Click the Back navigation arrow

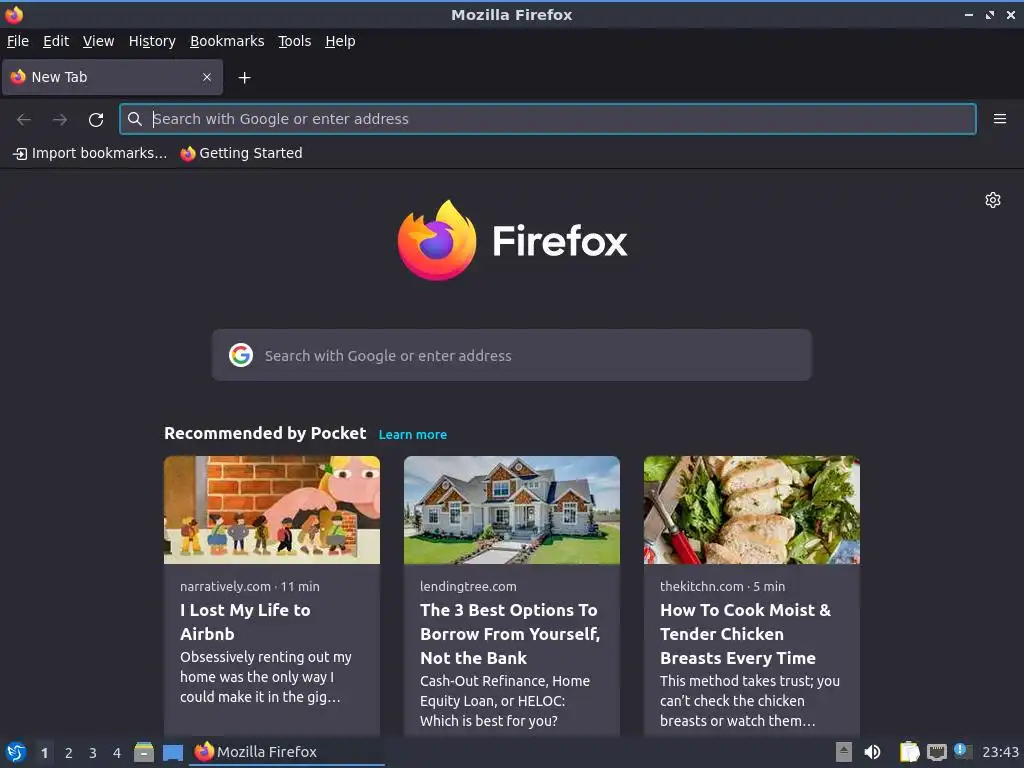point(24,120)
